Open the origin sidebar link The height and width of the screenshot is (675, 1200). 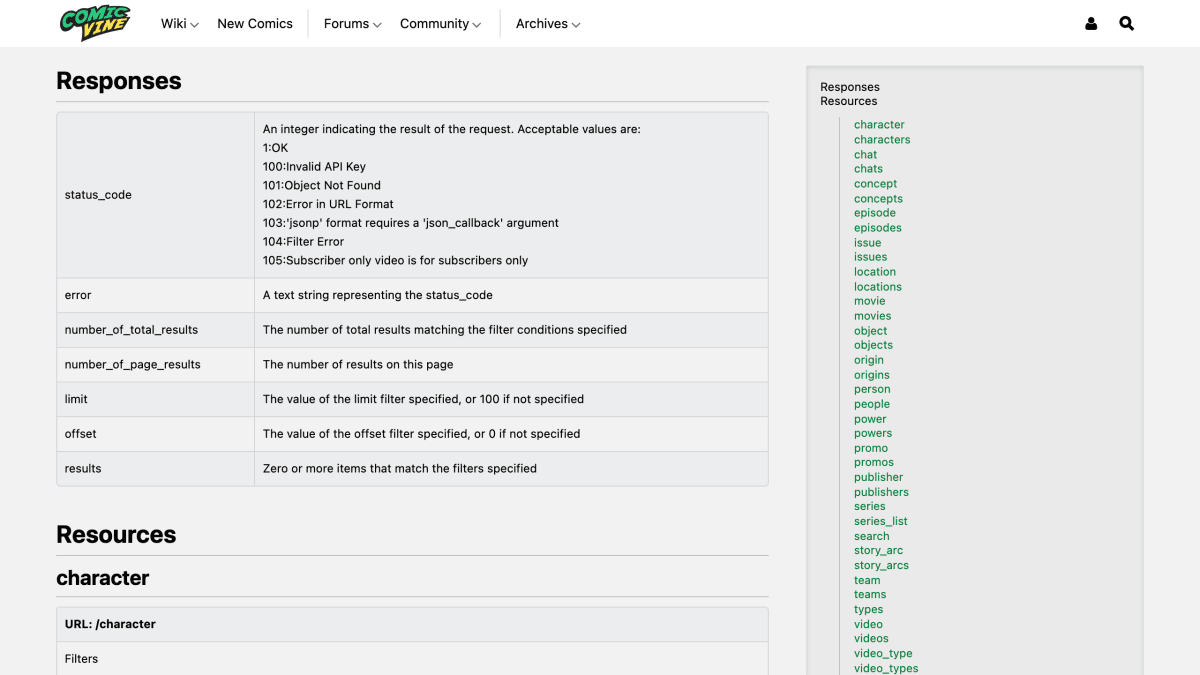click(x=869, y=360)
